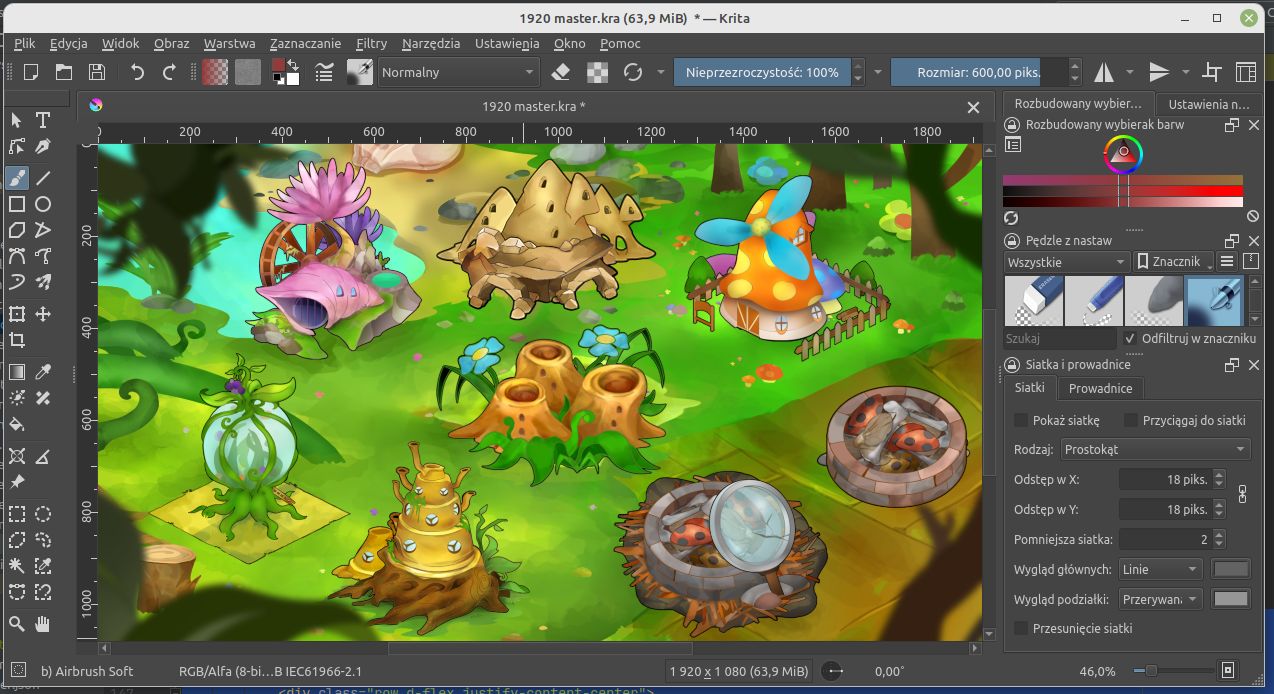1274x694 pixels.
Task: Click the Znacznik tag button
Action: pos(1174,262)
